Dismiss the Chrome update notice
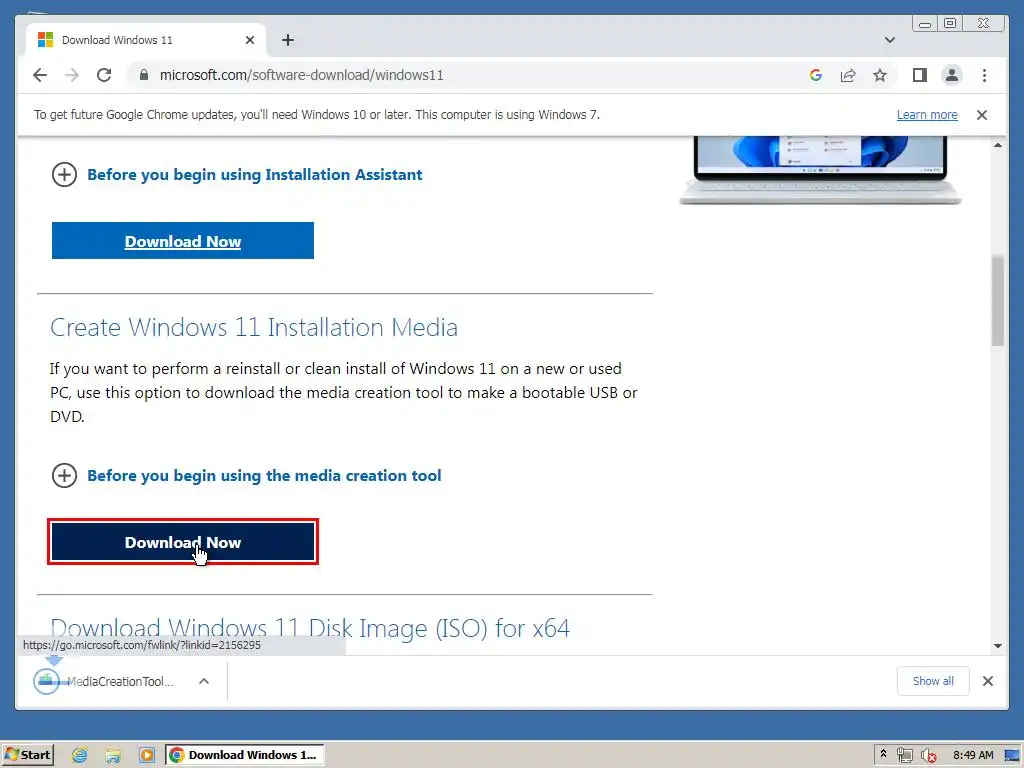 982,115
